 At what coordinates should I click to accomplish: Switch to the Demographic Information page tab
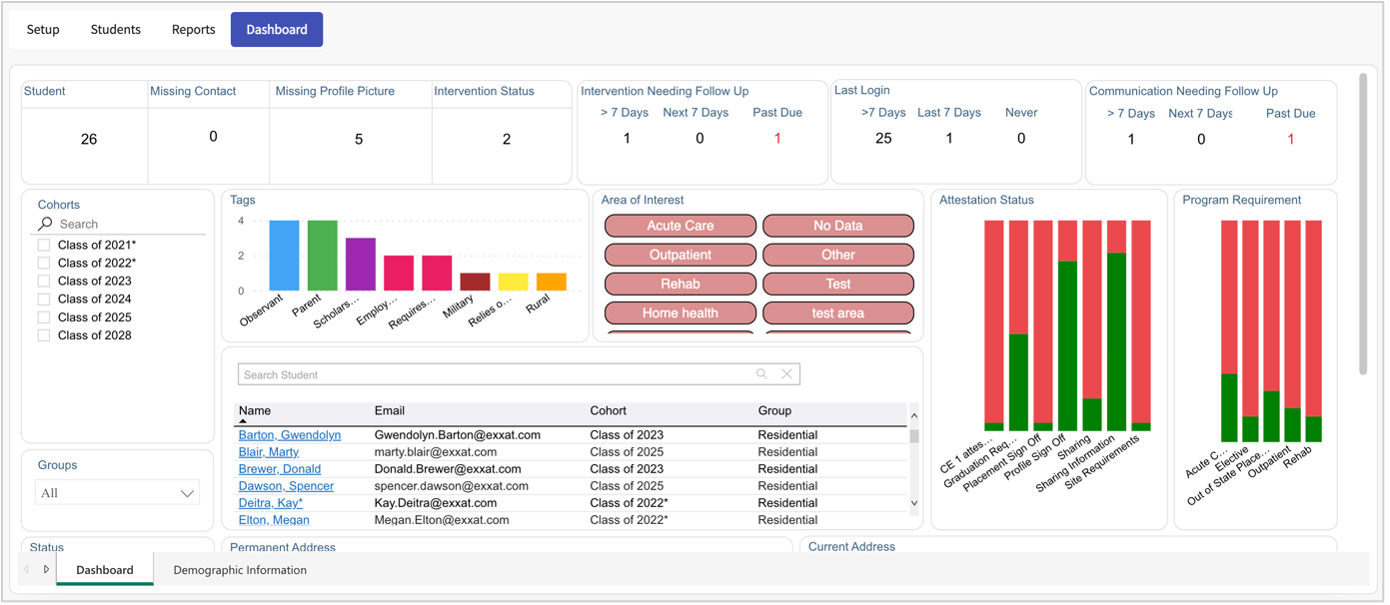(240, 570)
